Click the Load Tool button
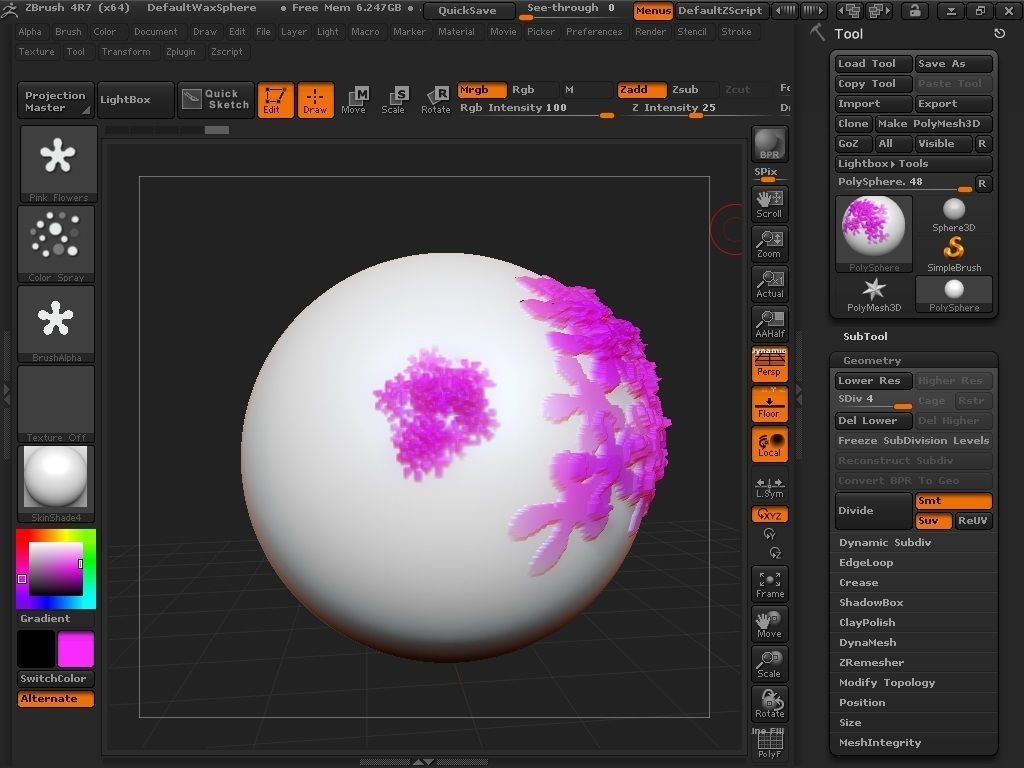Screen dimensions: 1024x768 click(x=874, y=63)
